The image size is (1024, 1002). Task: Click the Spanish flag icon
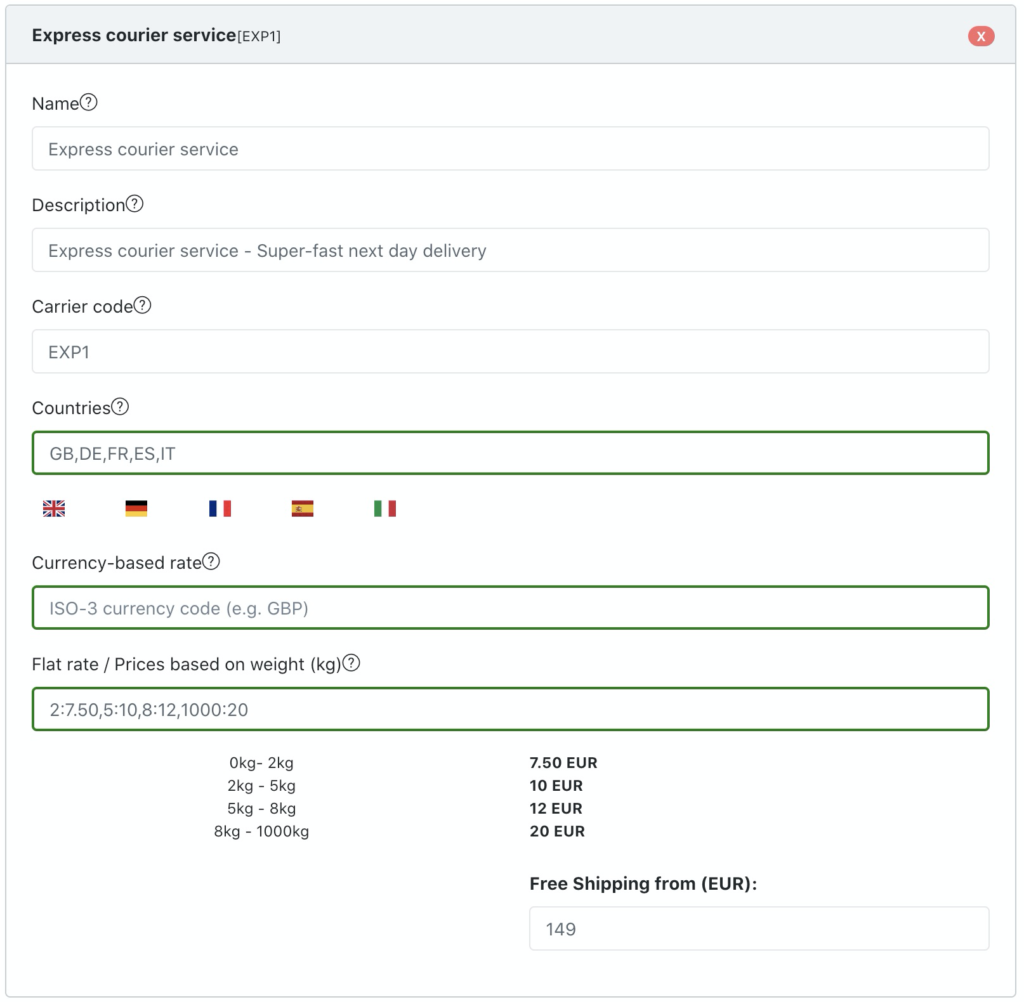pyautogui.click(x=302, y=509)
